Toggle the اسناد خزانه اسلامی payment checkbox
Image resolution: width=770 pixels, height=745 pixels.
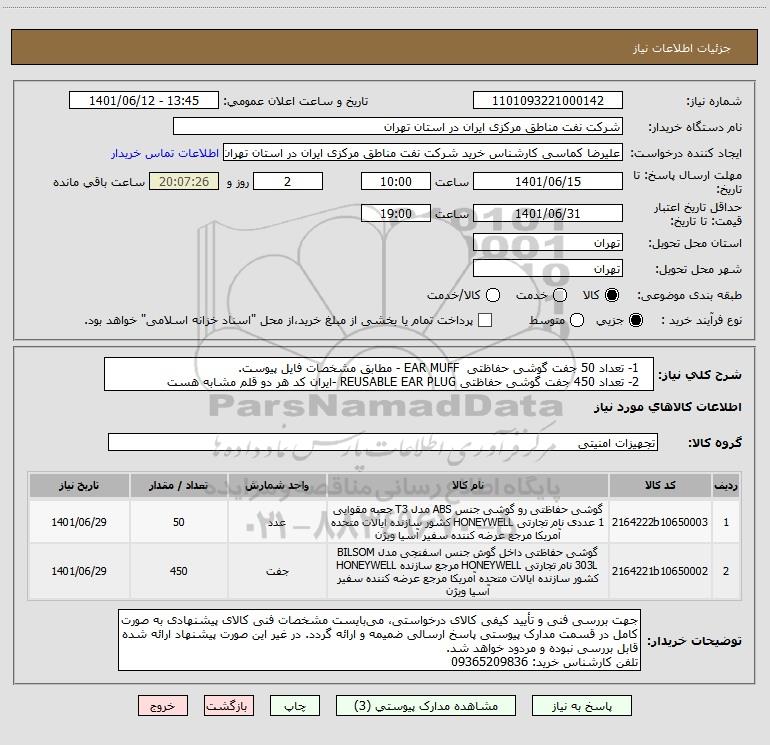[x=485, y=320]
